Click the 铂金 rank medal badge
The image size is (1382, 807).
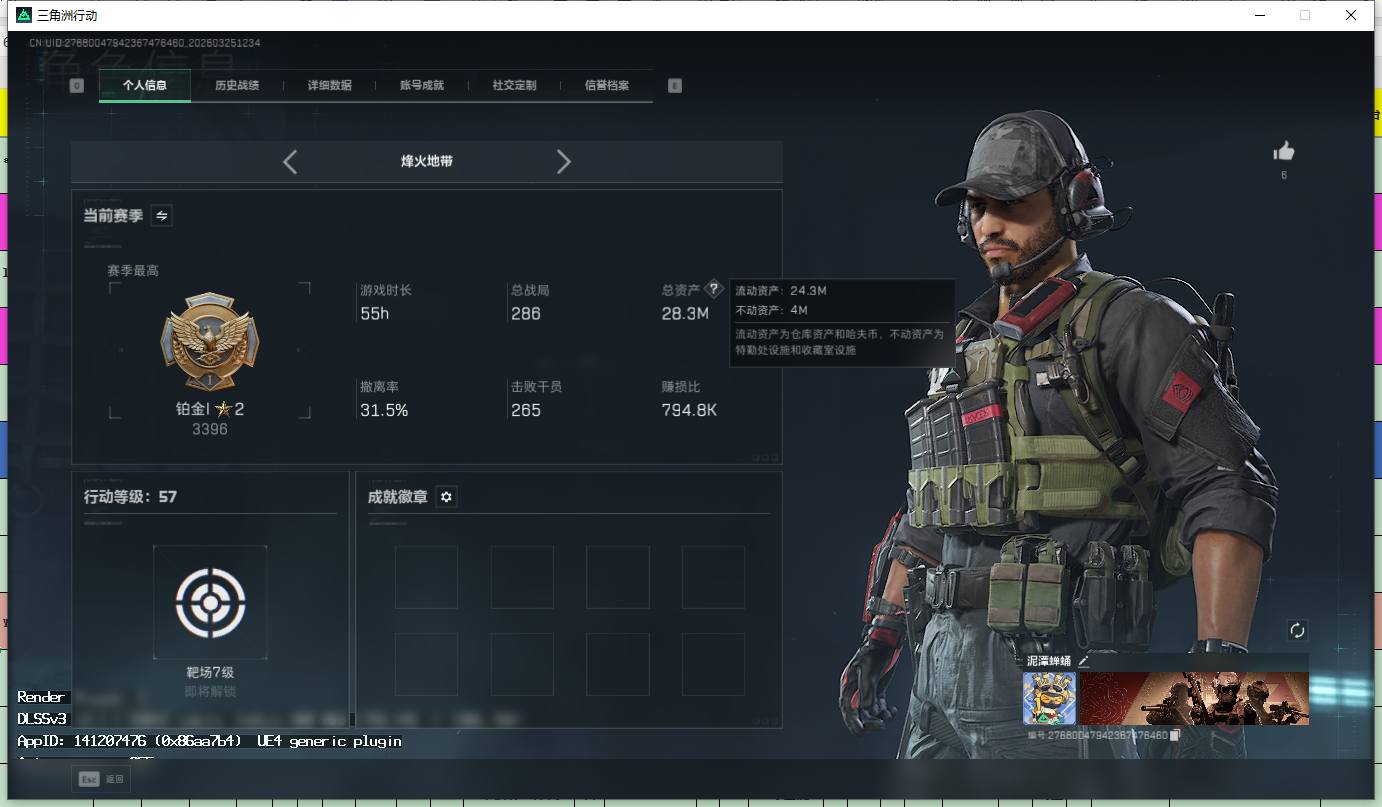[210, 343]
